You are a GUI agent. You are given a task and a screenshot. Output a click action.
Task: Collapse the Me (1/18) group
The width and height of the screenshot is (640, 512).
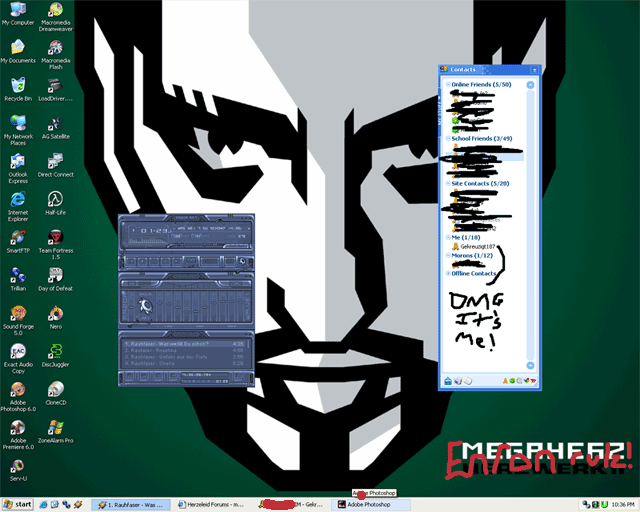click(x=448, y=238)
